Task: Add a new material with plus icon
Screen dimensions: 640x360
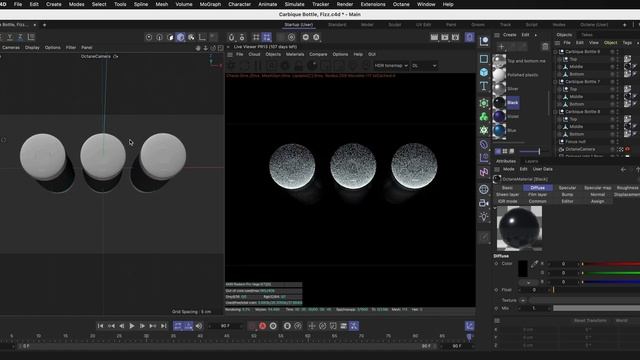Action: coord(501,47)
